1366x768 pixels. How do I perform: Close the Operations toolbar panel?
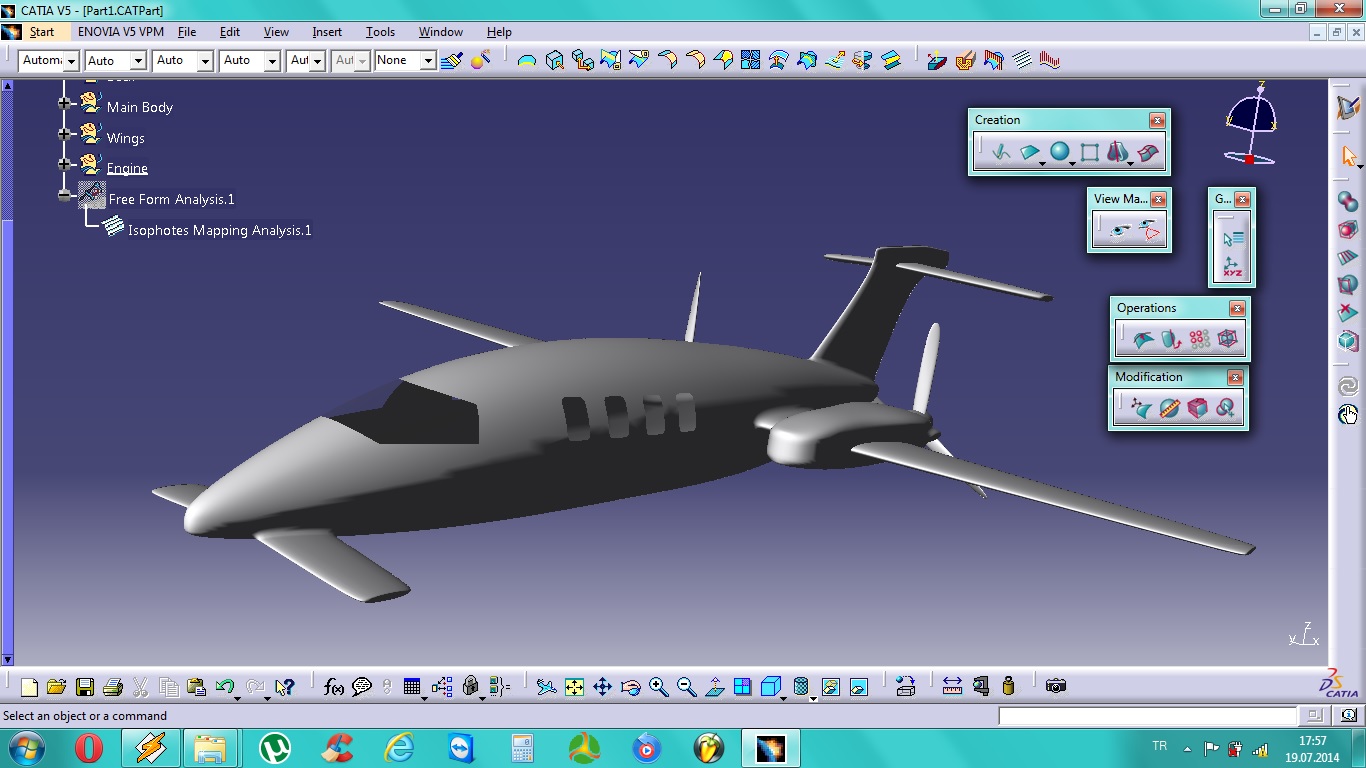1237,308
